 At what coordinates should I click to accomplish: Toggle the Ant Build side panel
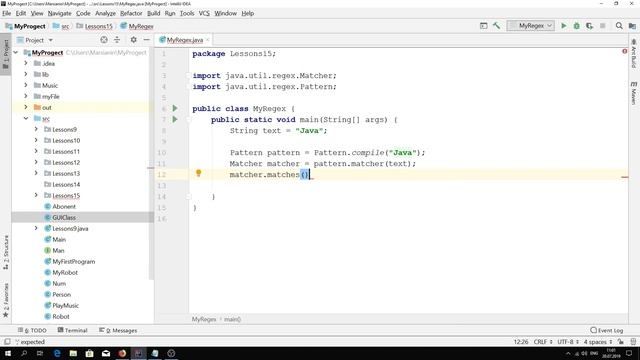(633, 53)
